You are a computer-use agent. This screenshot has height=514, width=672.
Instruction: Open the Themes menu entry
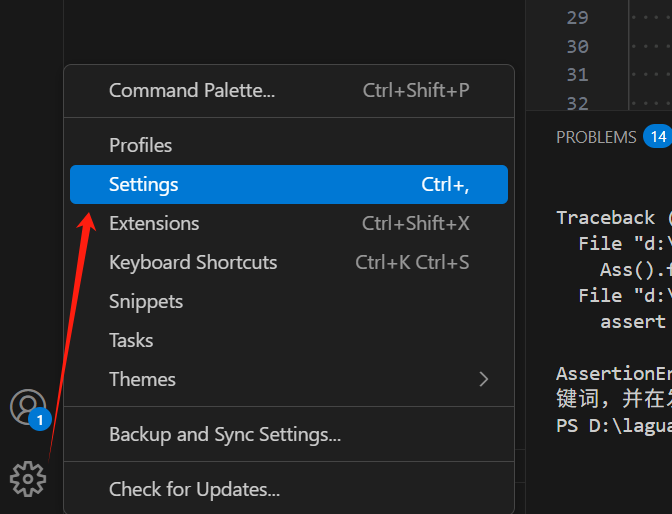click(289, 379)
